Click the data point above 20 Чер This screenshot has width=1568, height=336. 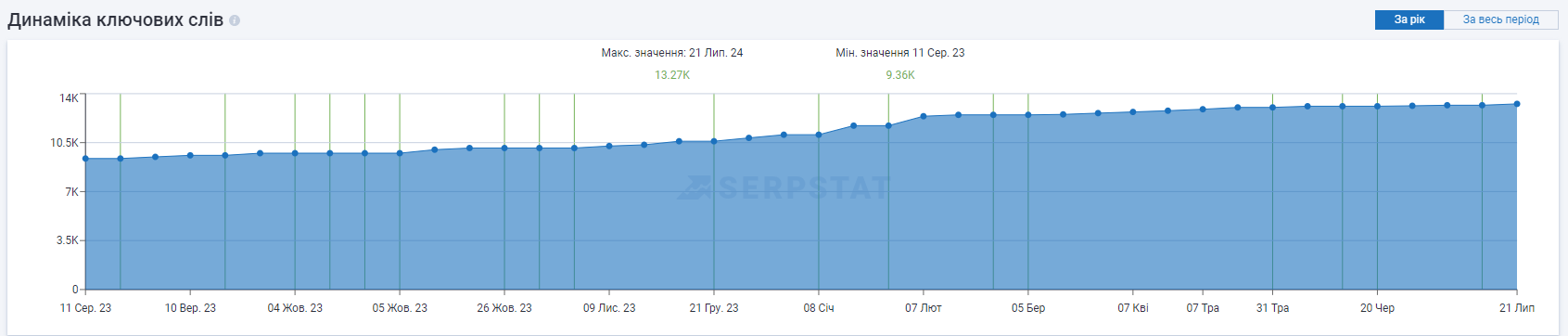click(1377, 106)
